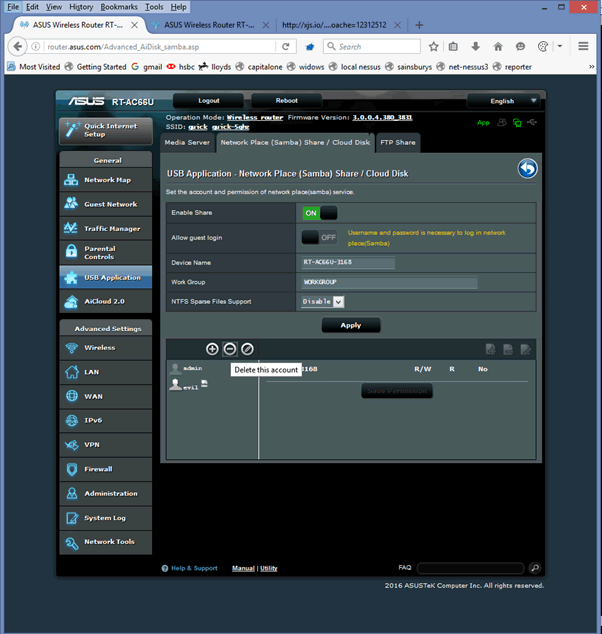Switch to the Media Server tab
Image resolution: width=602 pixels, height=634 pixels.
click(187, 143)
